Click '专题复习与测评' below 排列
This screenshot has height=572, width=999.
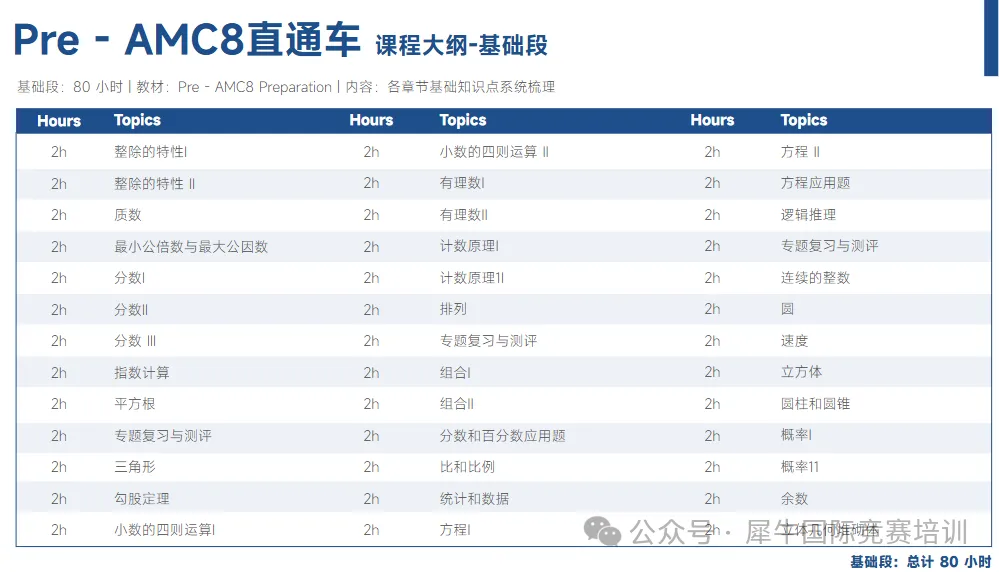(489, 341)
